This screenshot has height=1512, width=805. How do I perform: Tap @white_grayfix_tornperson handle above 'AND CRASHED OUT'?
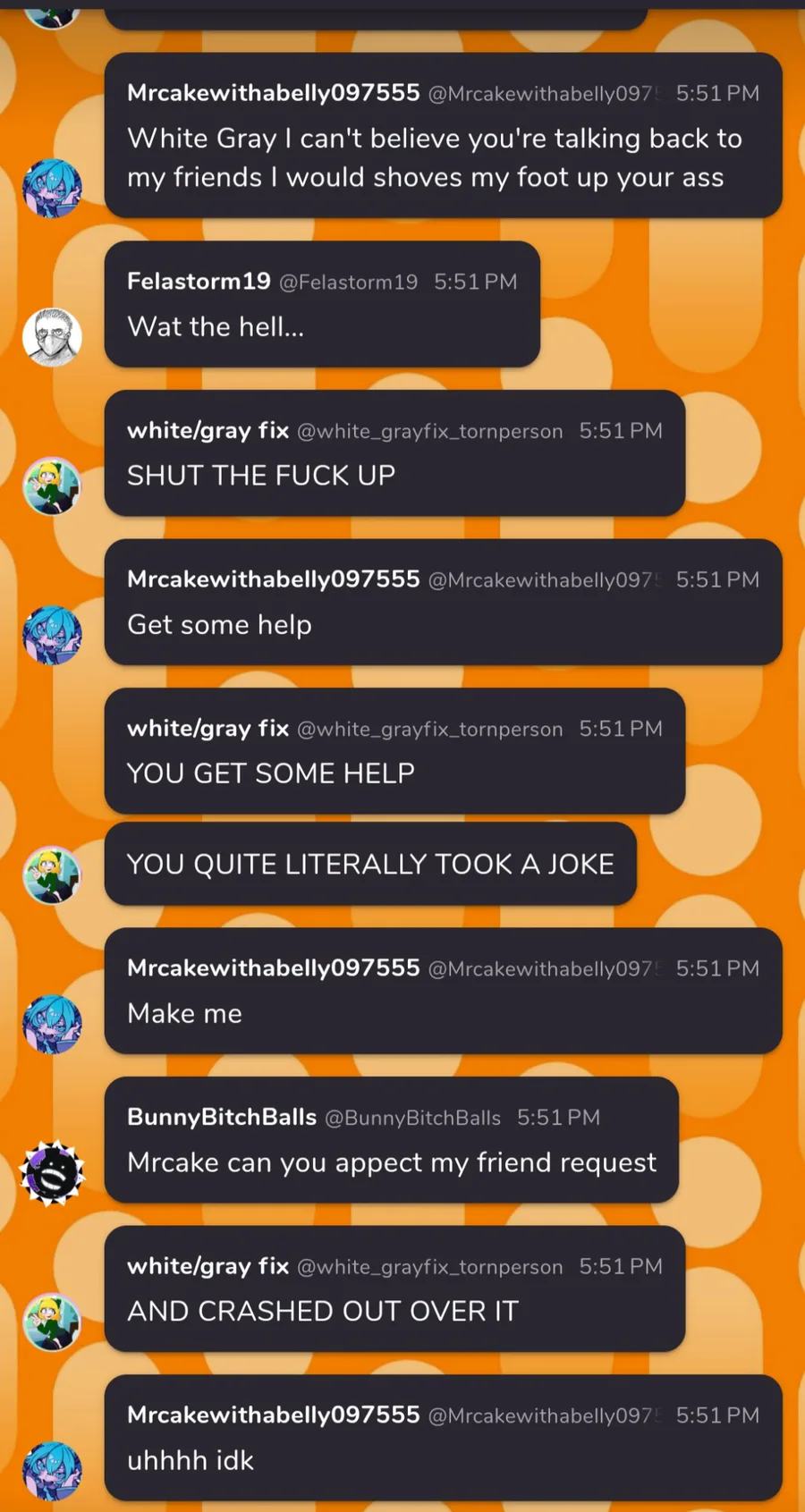(430, 1267)
